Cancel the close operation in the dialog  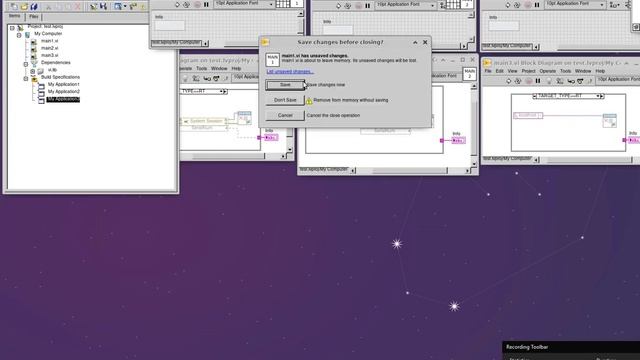coord(285,115)
